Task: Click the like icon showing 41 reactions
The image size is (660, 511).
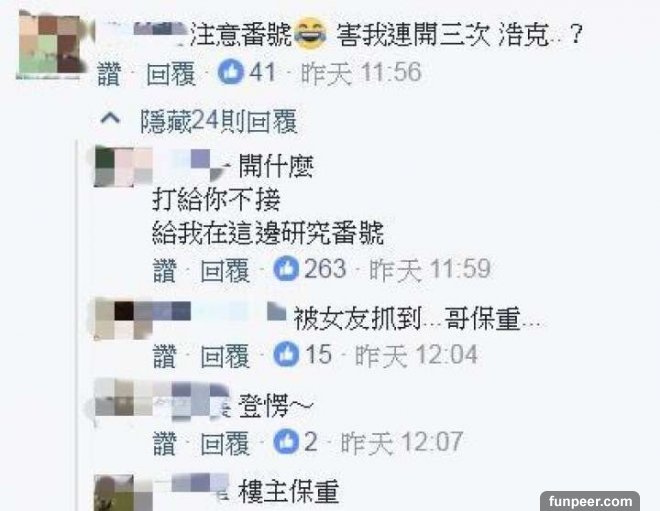Action: pos(231,72)
